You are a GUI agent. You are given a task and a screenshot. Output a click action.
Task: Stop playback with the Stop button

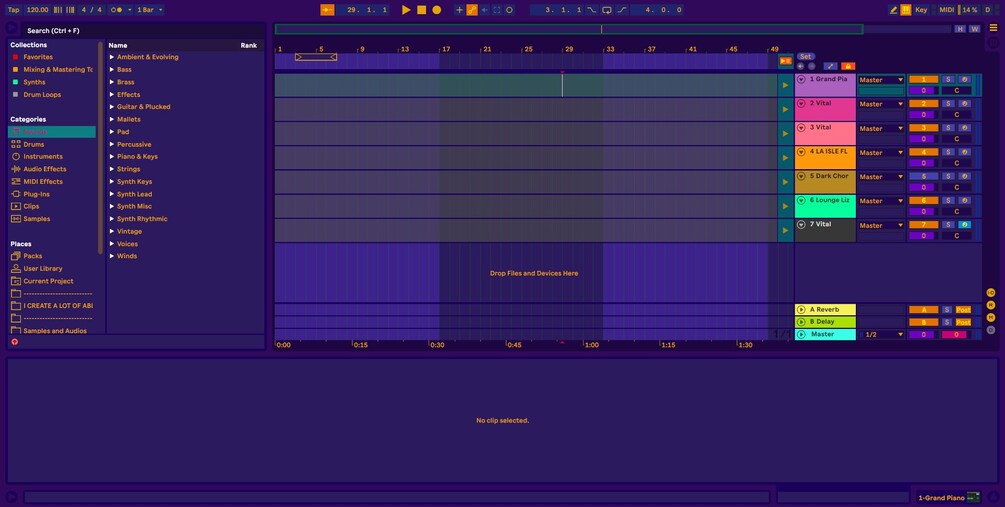(x=421, y=10)
